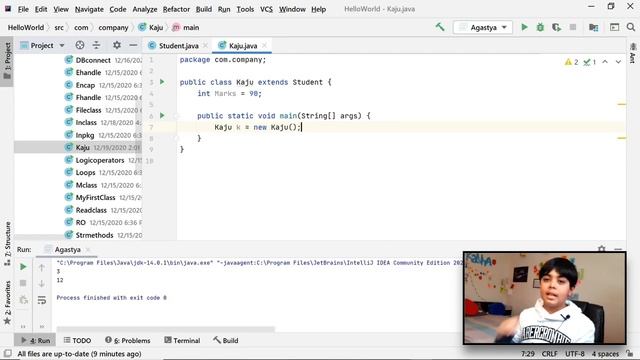Screen dimensions: 640x360
Task: Toggle the 1: Project side tab
Action: (7, 61)
